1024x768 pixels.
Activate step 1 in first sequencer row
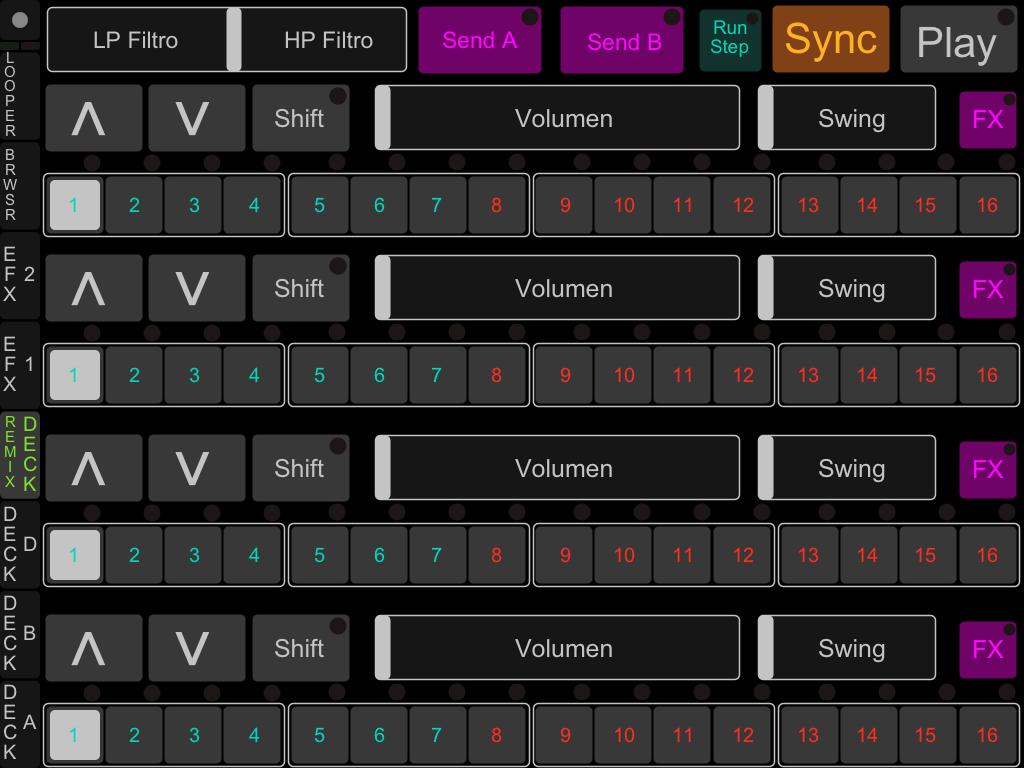coord(75,205)
